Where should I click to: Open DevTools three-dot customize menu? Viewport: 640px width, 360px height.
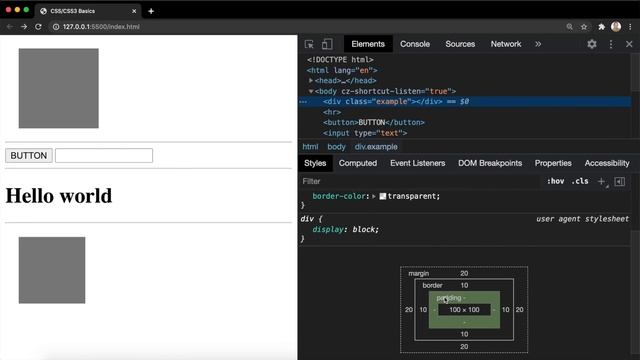point(611,44)
